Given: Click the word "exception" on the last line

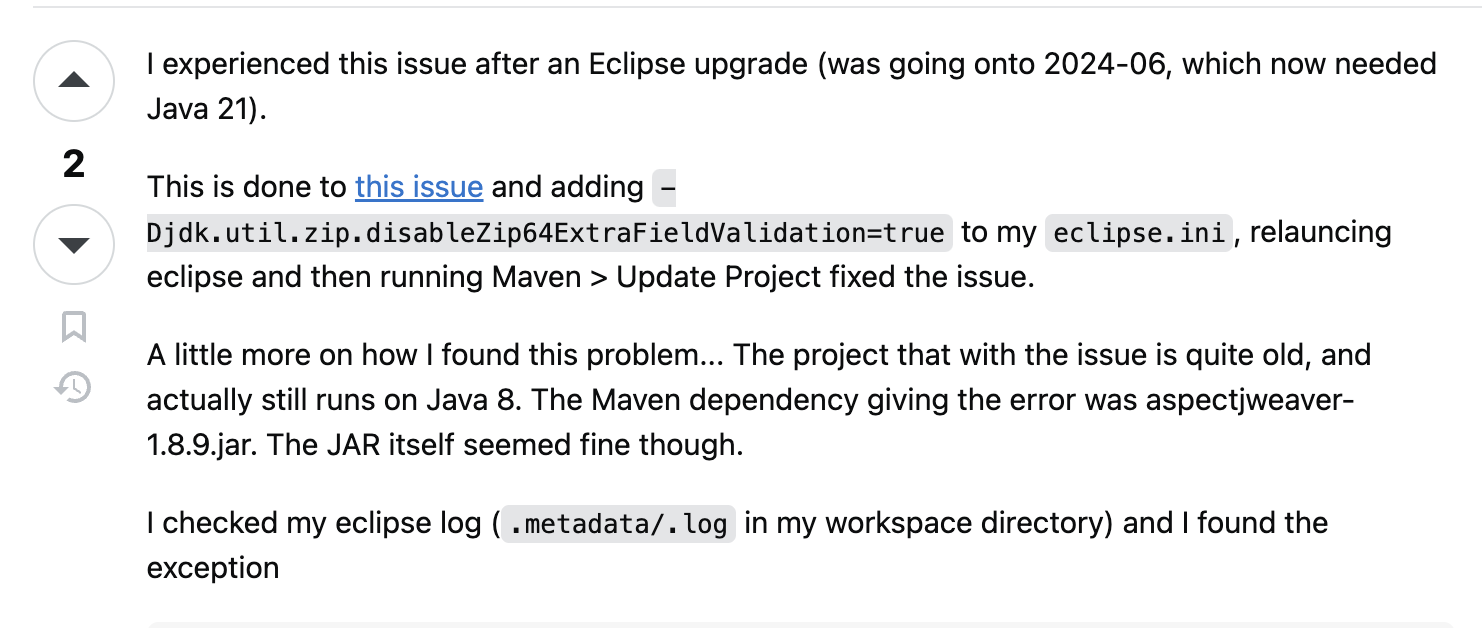Looking at the screenshot, I should click(213, 568).
